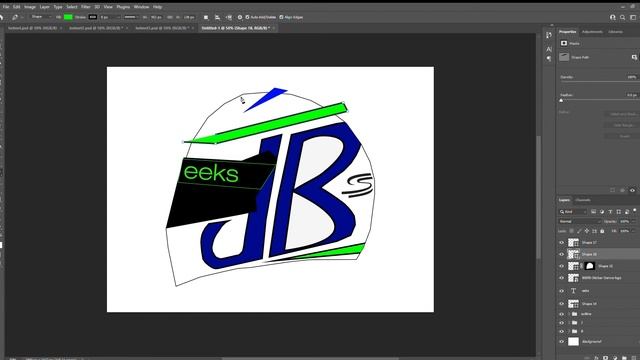
Task: Click the green Fill color swatch
Action: tap(68, 17)
